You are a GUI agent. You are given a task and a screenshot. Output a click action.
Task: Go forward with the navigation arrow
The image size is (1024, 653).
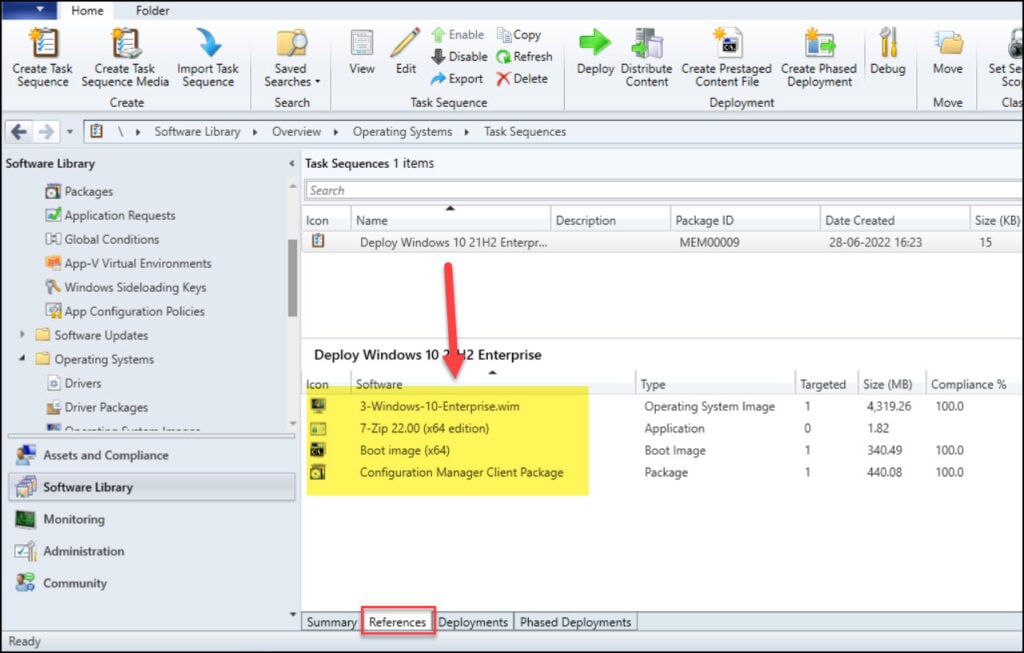pyautogui.click(x=46, y=132)
